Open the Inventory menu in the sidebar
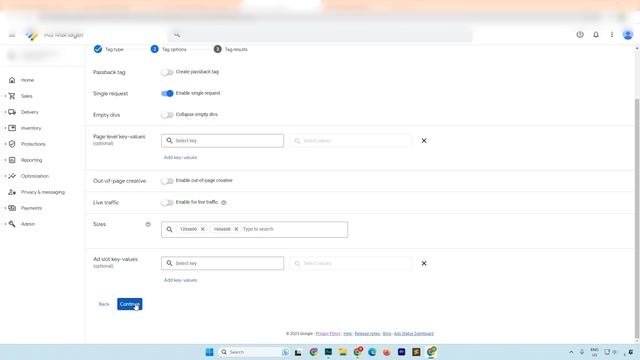 (x=31, y=128)
